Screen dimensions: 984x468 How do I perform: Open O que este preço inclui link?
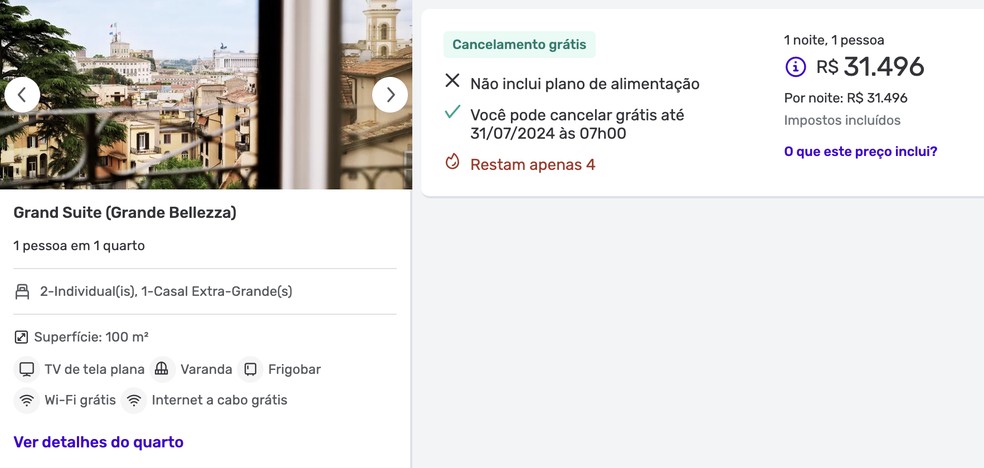[x=860, y=152]
